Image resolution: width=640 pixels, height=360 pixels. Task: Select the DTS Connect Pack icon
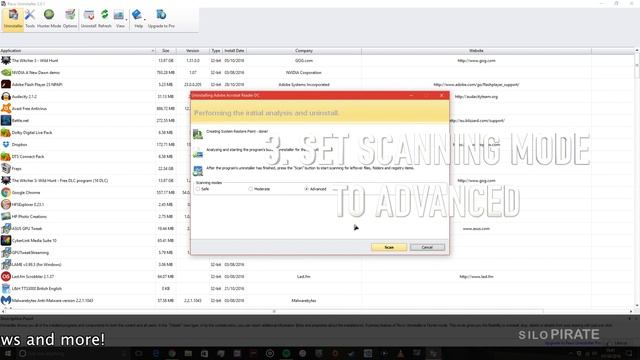point(6,156)
